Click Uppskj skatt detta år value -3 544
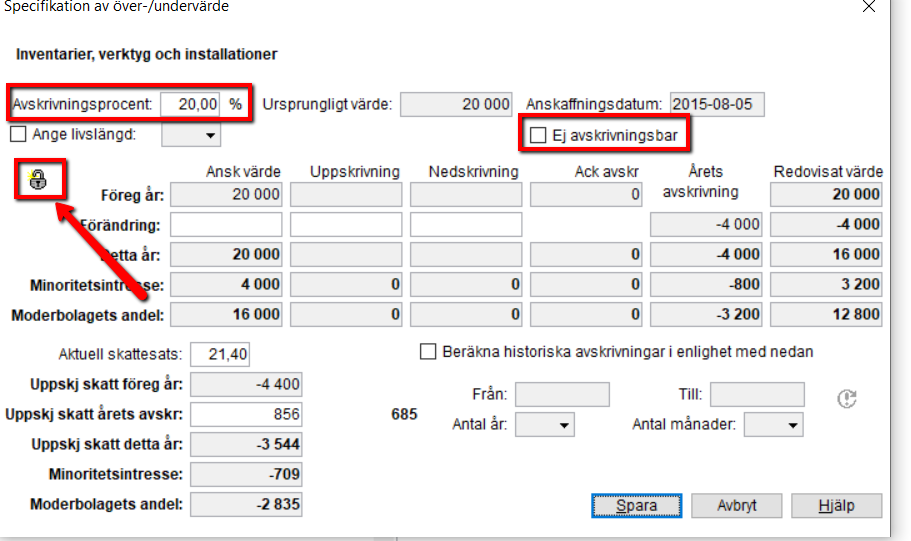Image resolution: width=911 pixels, height=541 pixels. click(246, 445)
